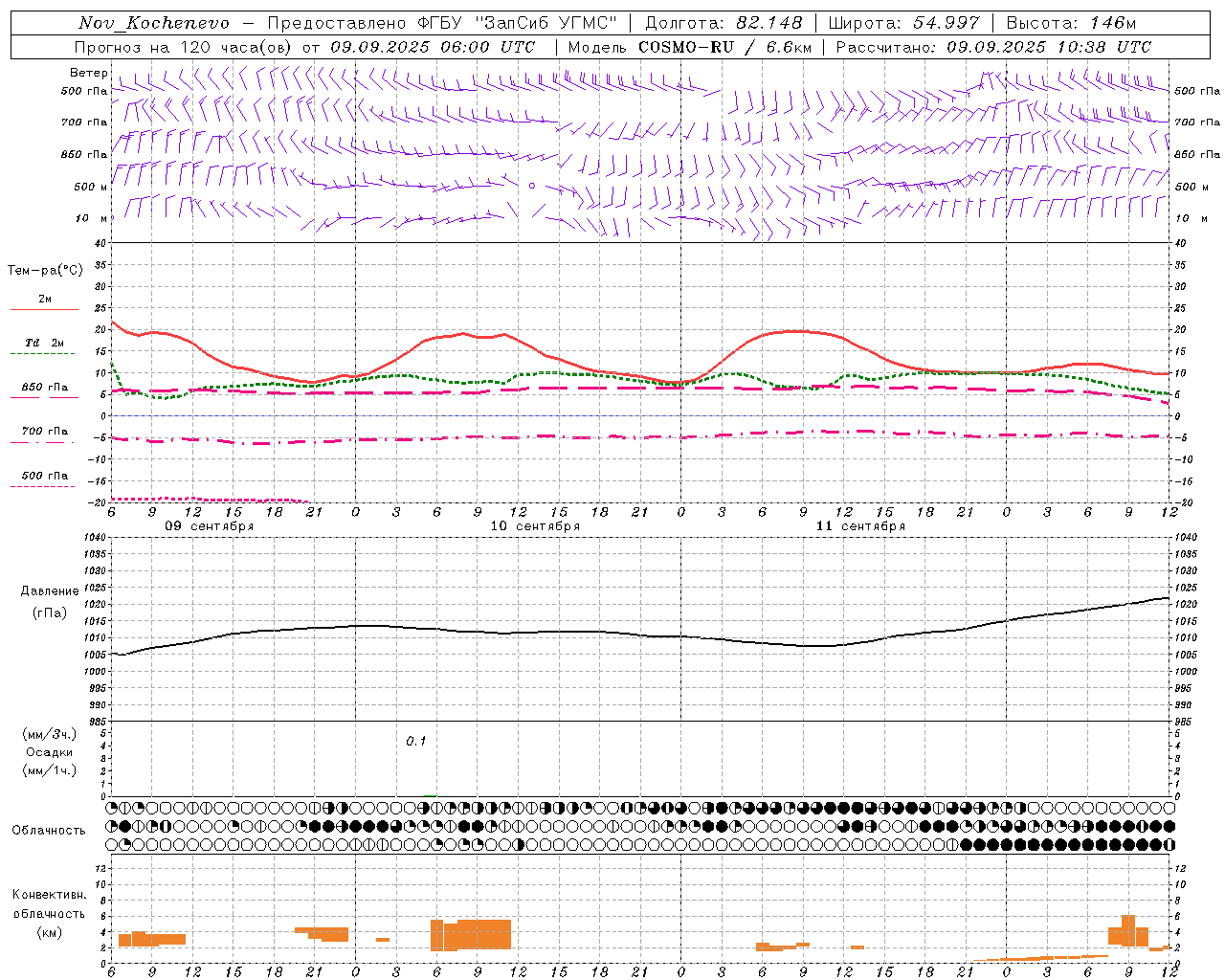Screen dimensions: 1225x980
Task: Click the green dotted line sample under Td 2м
Action: (43, 354)
